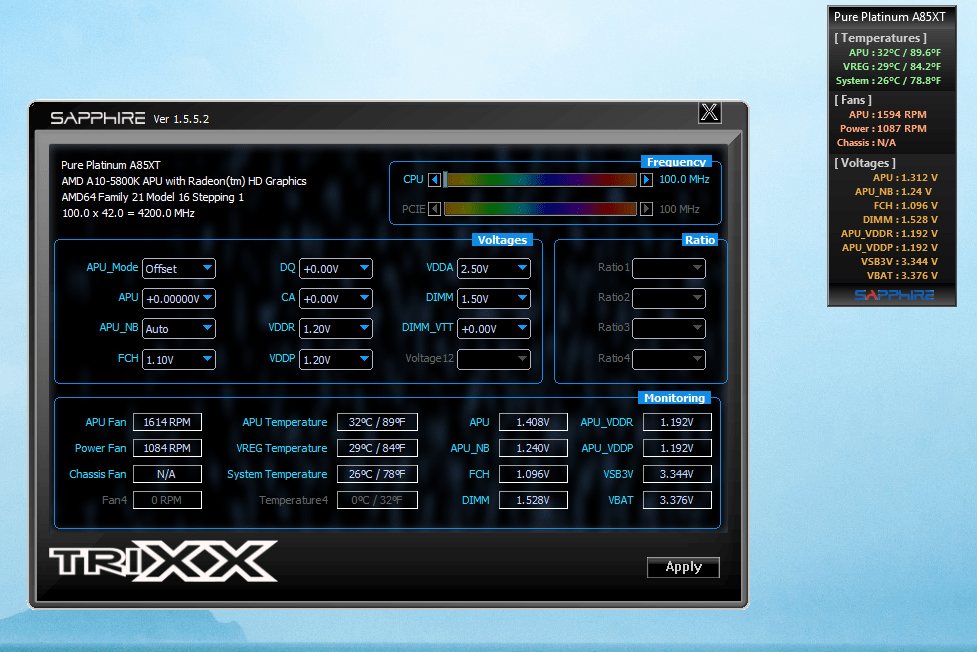This screenshot has height=652, width=977.
Task: Open the DIMM 1.50V dropdown
Action: point(493,299)
